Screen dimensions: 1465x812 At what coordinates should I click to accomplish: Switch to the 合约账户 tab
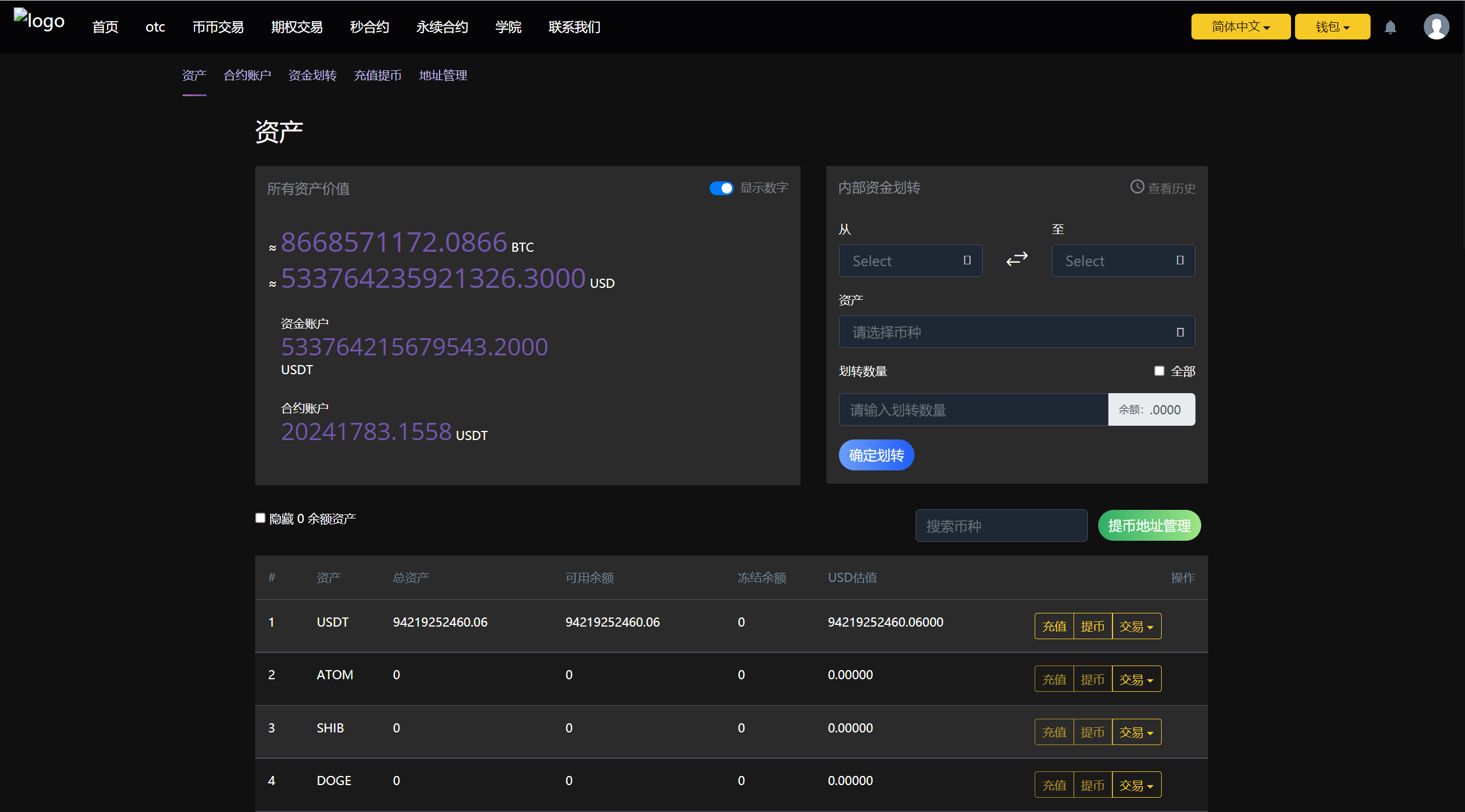click(247, 76)
